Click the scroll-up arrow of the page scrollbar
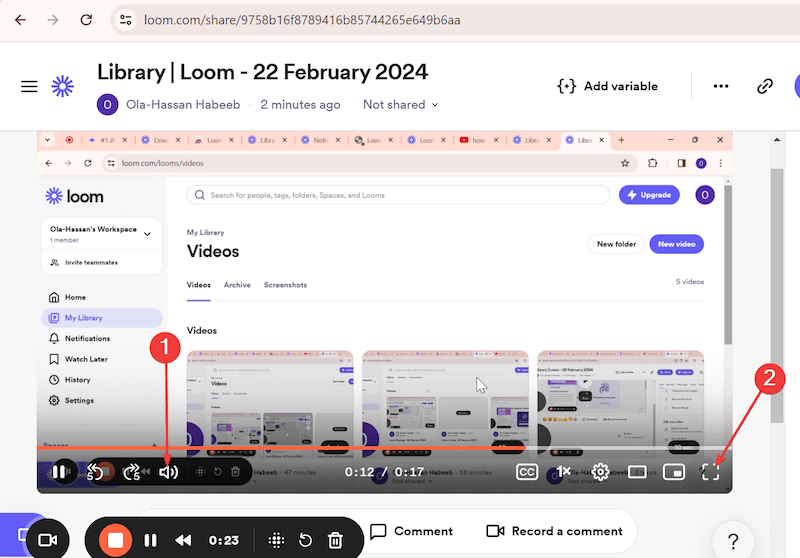 (777, 139)
